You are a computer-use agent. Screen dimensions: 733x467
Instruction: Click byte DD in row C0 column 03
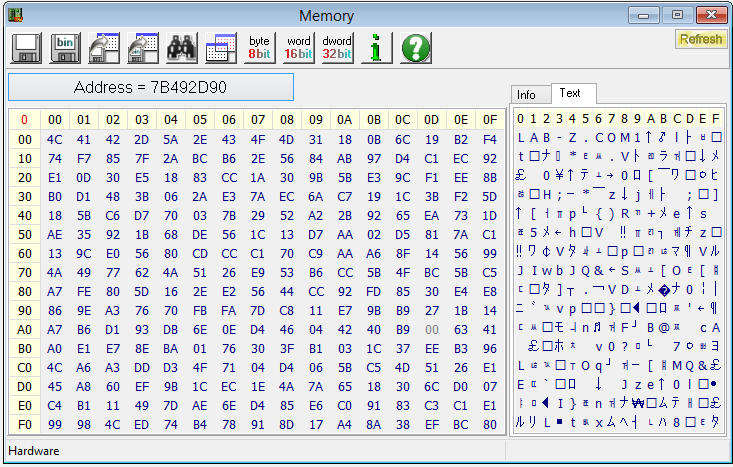tap(142, 367)
